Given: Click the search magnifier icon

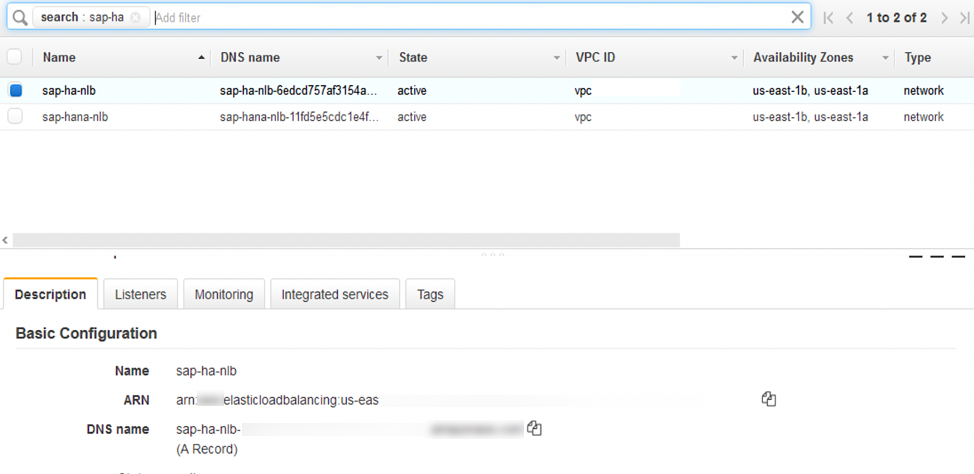Looking at the screenshot, I should point(19,18).
